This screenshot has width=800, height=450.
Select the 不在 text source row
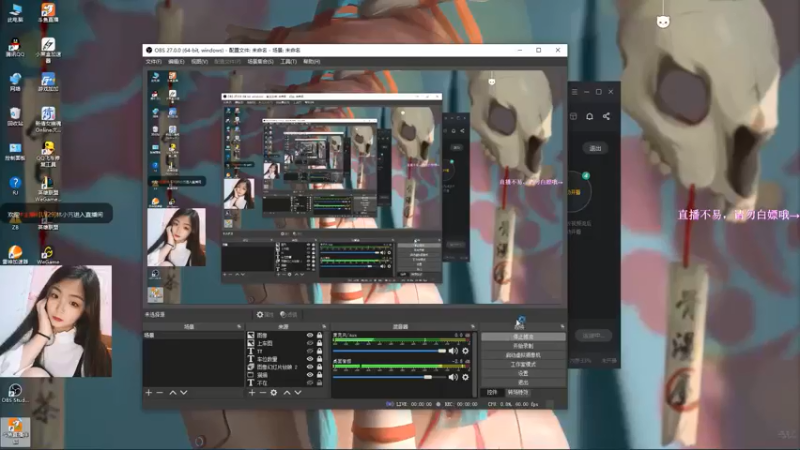(286, 383)
